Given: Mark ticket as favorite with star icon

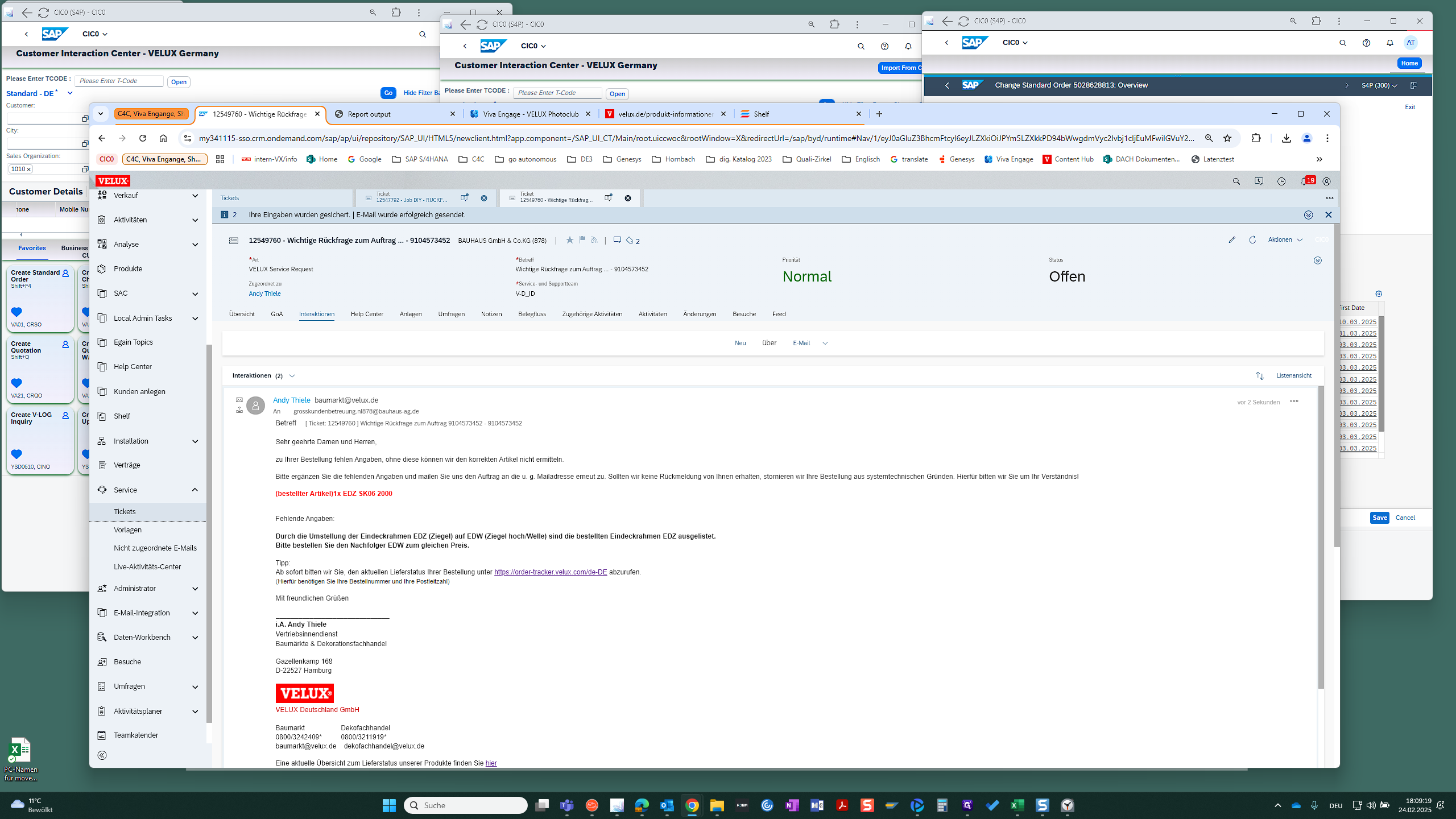Looking at the screenshot, I should coord(569,240).
